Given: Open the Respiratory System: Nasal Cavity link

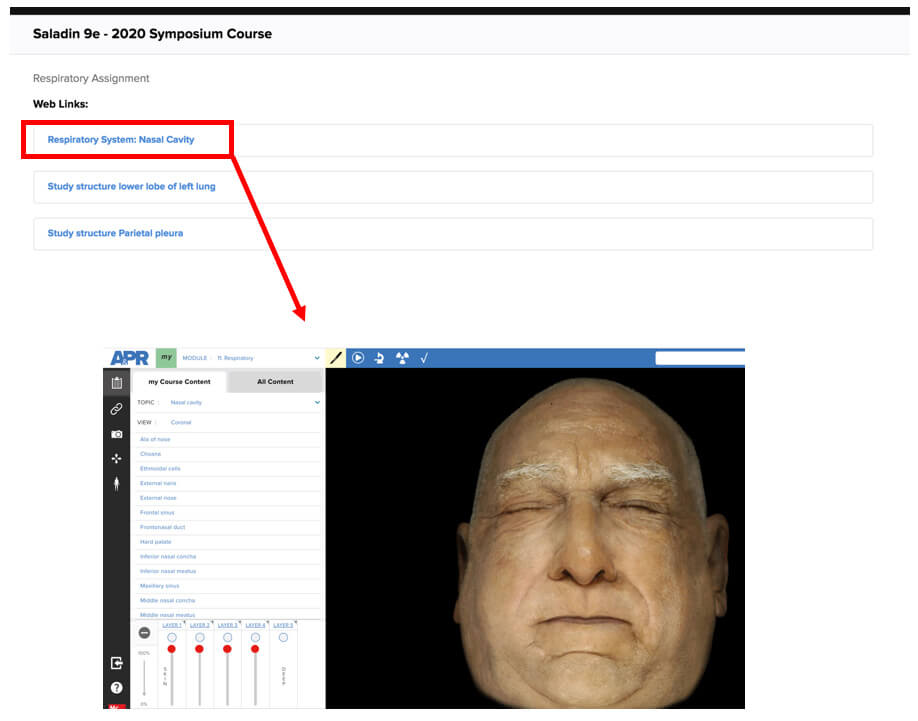Looking at the screenshot, I should point(121,139).
